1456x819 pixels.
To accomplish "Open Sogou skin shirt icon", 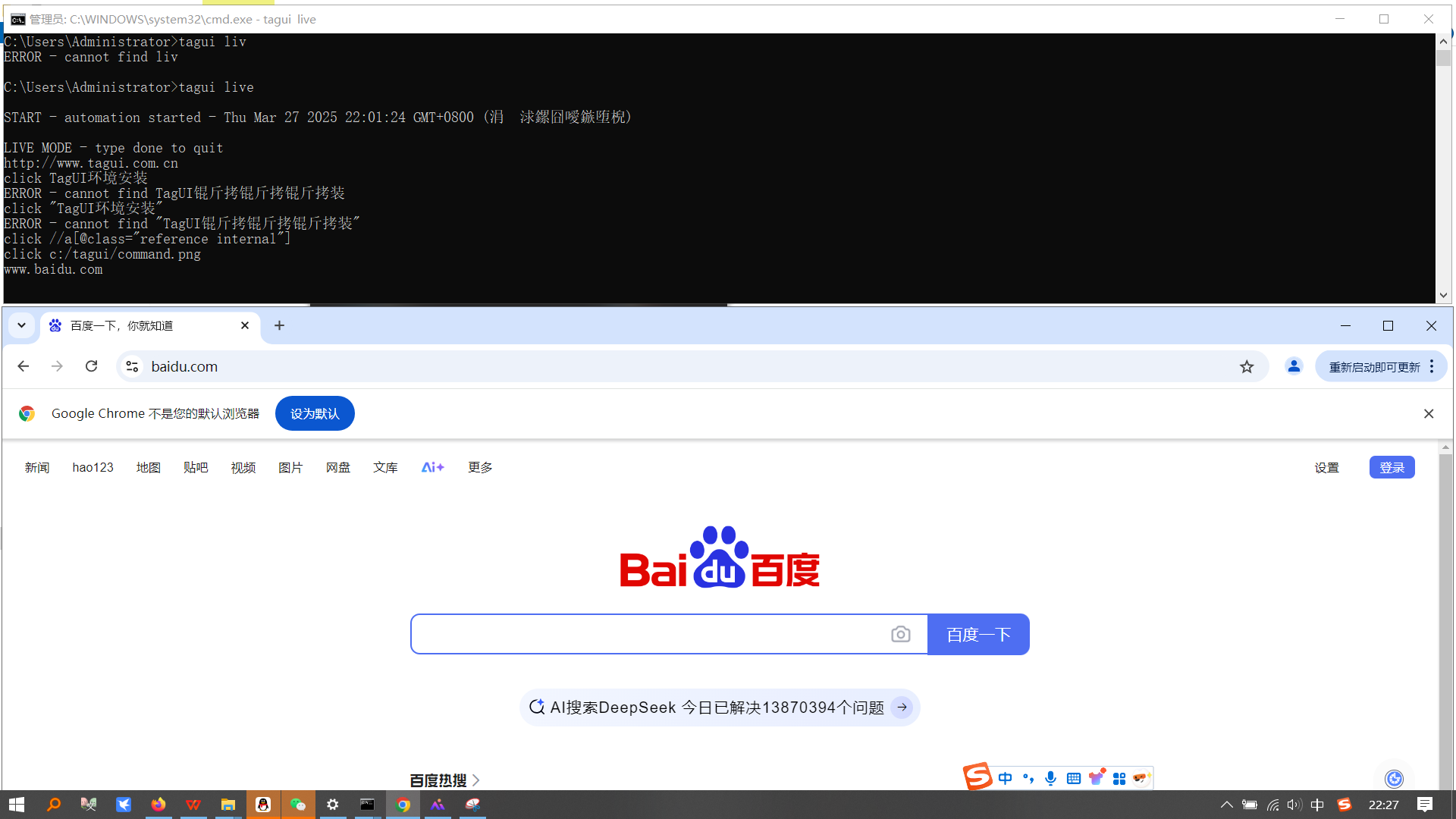I will pos(1097,778).
